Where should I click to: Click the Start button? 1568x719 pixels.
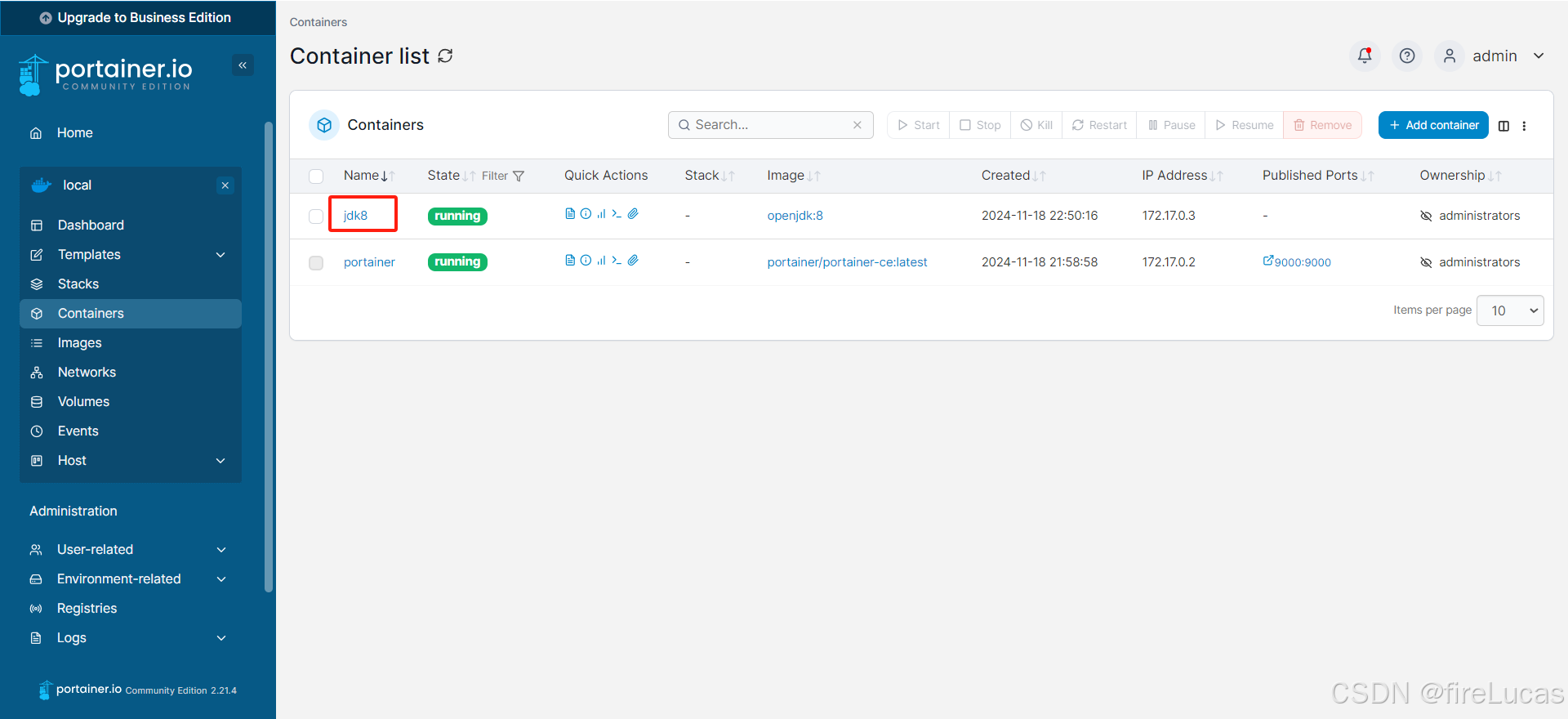(918, 125)
